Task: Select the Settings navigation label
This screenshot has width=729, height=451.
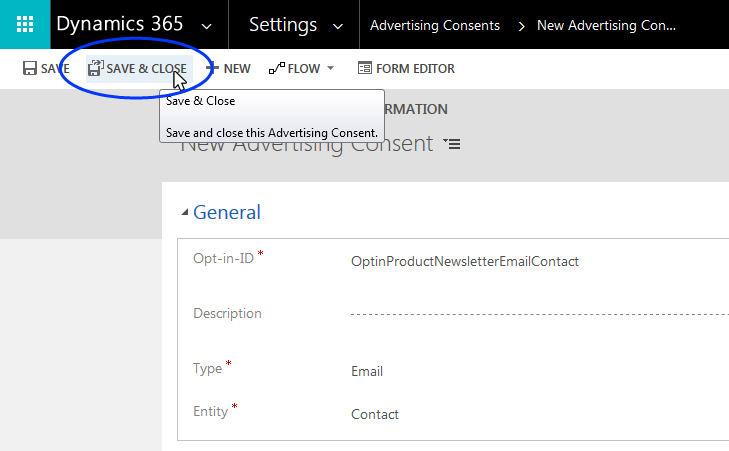Action: [x=283, y=25]
